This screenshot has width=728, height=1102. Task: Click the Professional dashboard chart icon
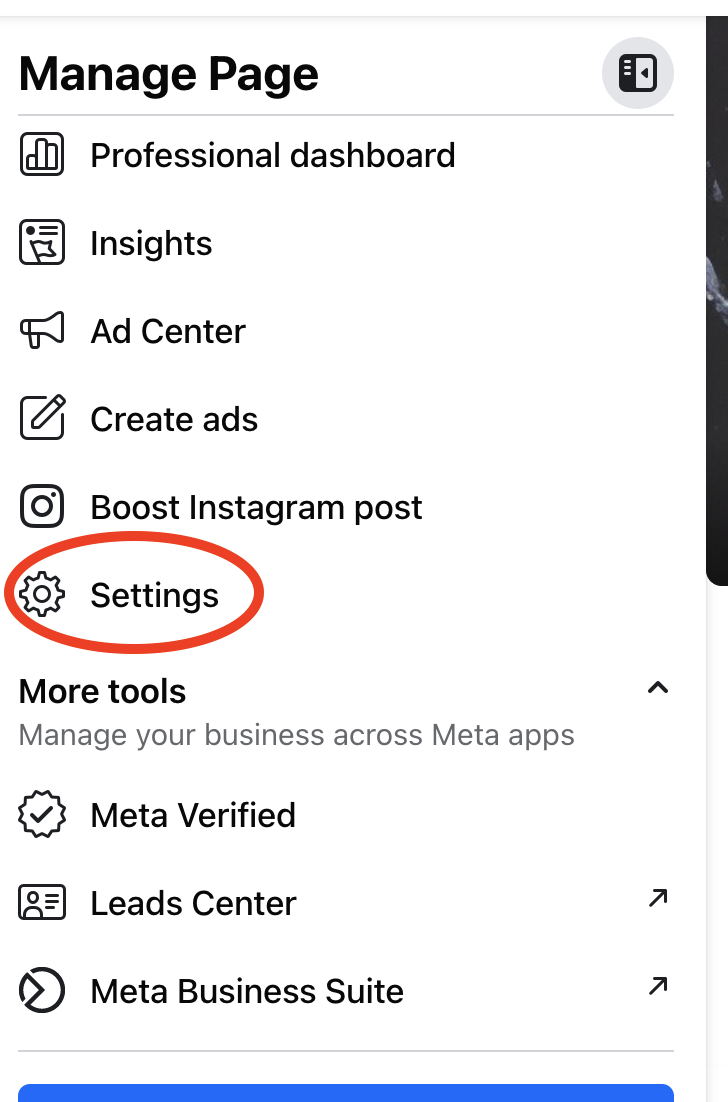click(x=42, y=156)
